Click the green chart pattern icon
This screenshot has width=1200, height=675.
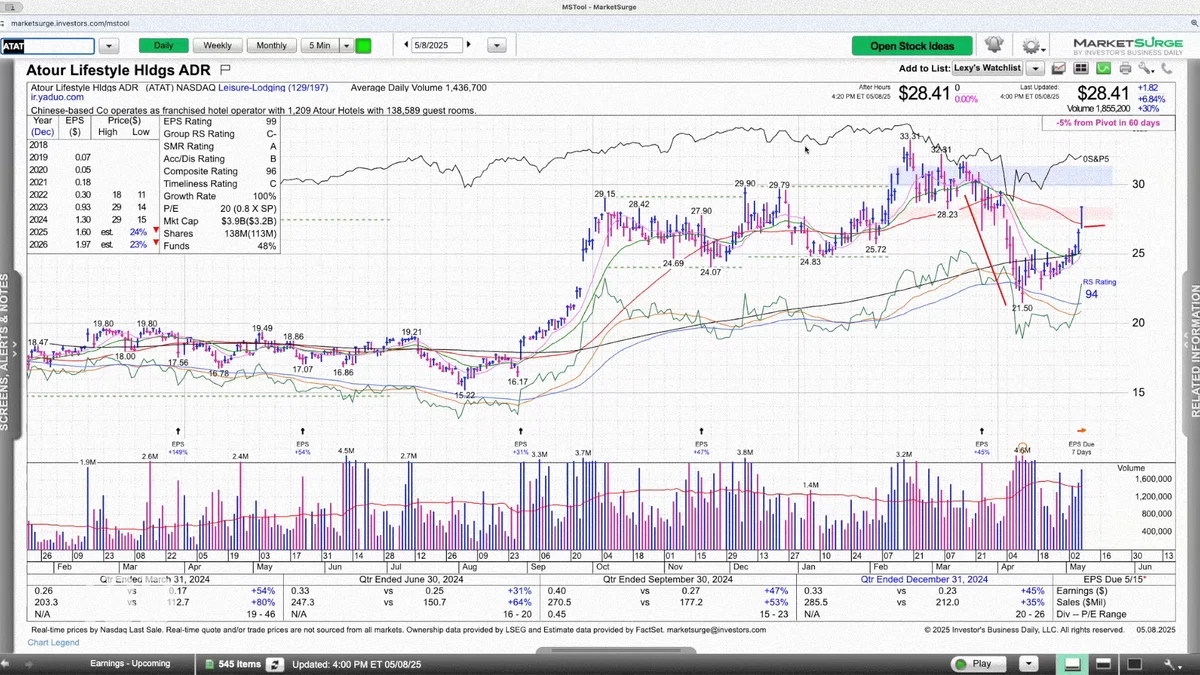coord(1103,68)
